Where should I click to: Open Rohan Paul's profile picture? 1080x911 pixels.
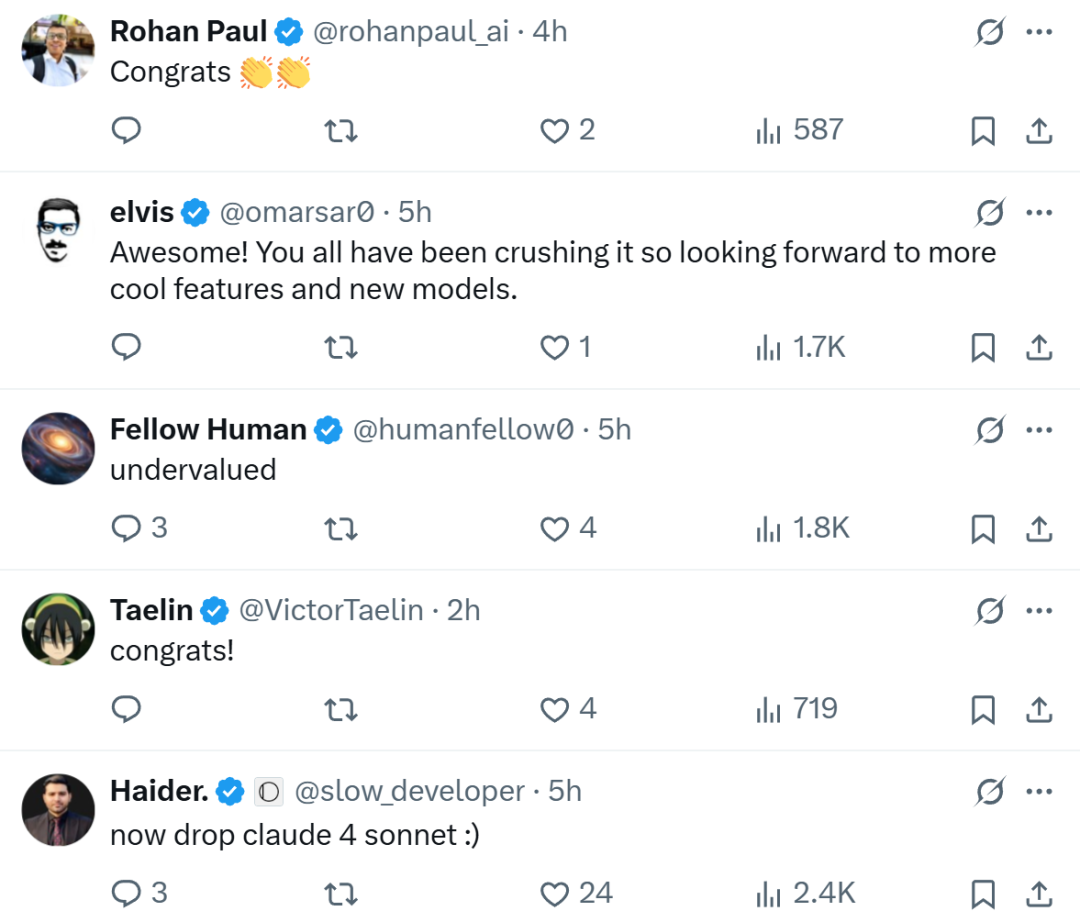click(57, 50)
